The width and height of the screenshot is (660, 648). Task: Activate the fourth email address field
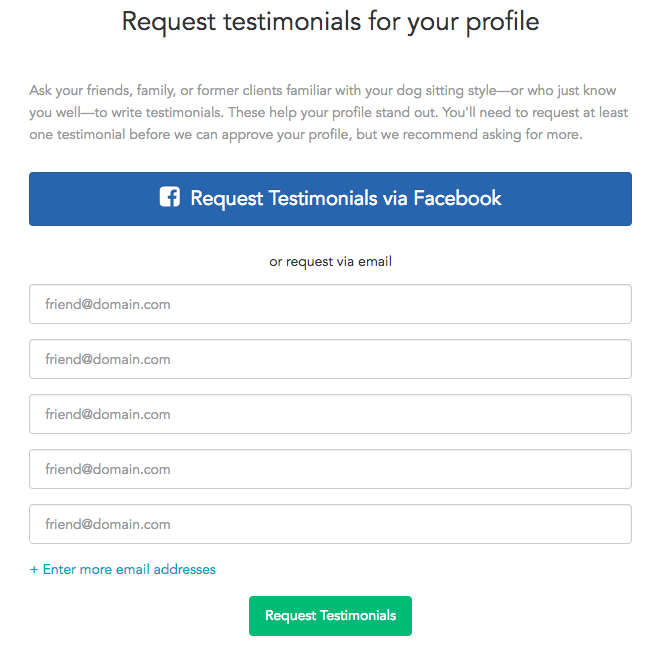[330, 469]
